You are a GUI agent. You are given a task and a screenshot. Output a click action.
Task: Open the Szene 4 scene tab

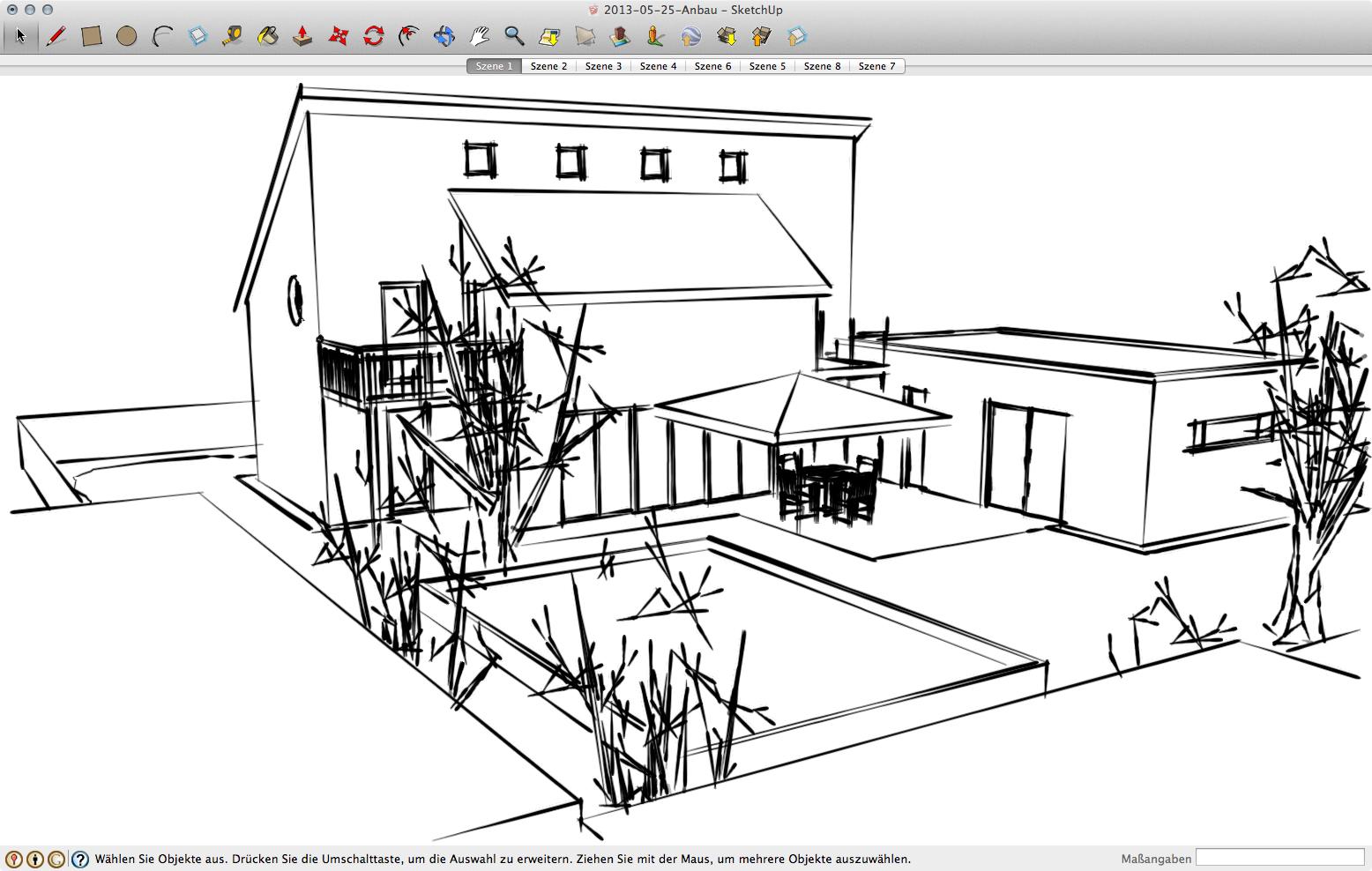658,66
